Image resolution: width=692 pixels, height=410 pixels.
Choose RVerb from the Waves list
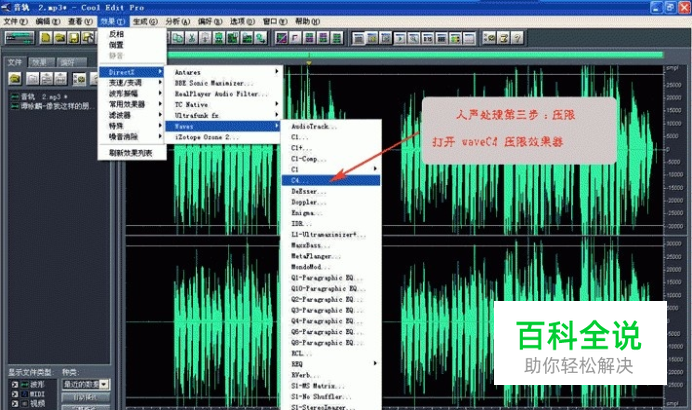click(x=331, y=375)
